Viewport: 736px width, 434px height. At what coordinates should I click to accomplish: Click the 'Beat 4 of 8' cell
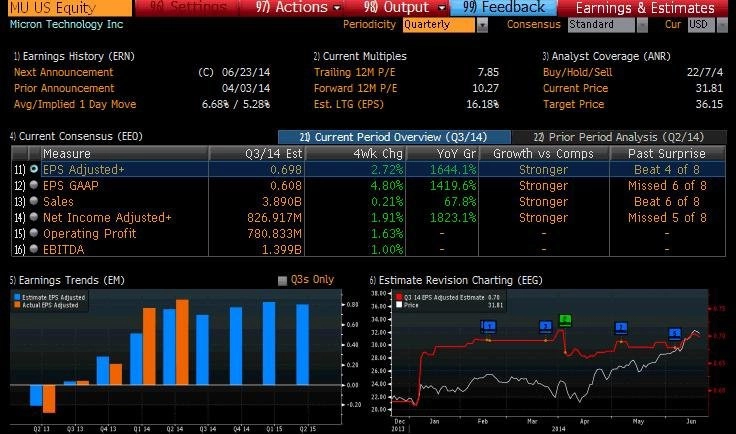[x=667, y=169]
